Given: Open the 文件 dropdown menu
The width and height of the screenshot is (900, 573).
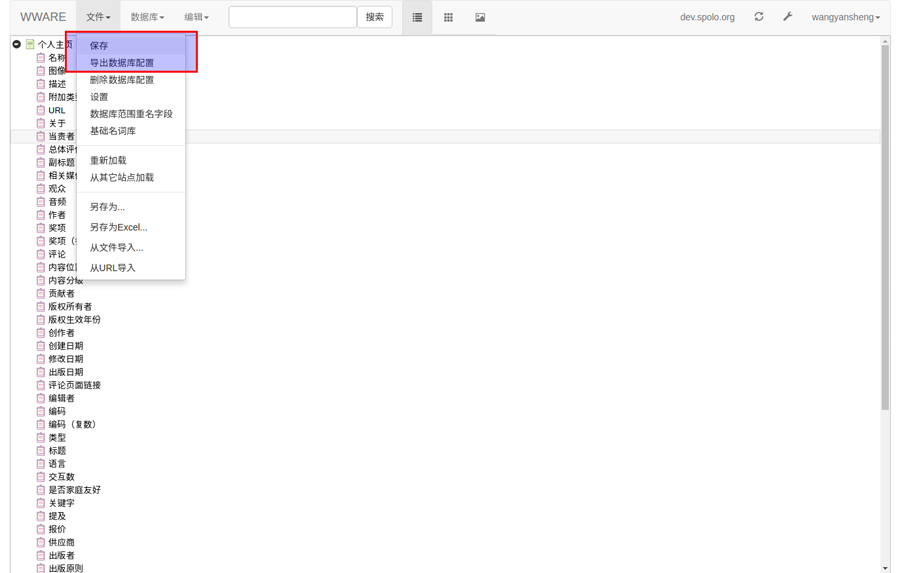Looking at the screenshot, I should (98, 17).
